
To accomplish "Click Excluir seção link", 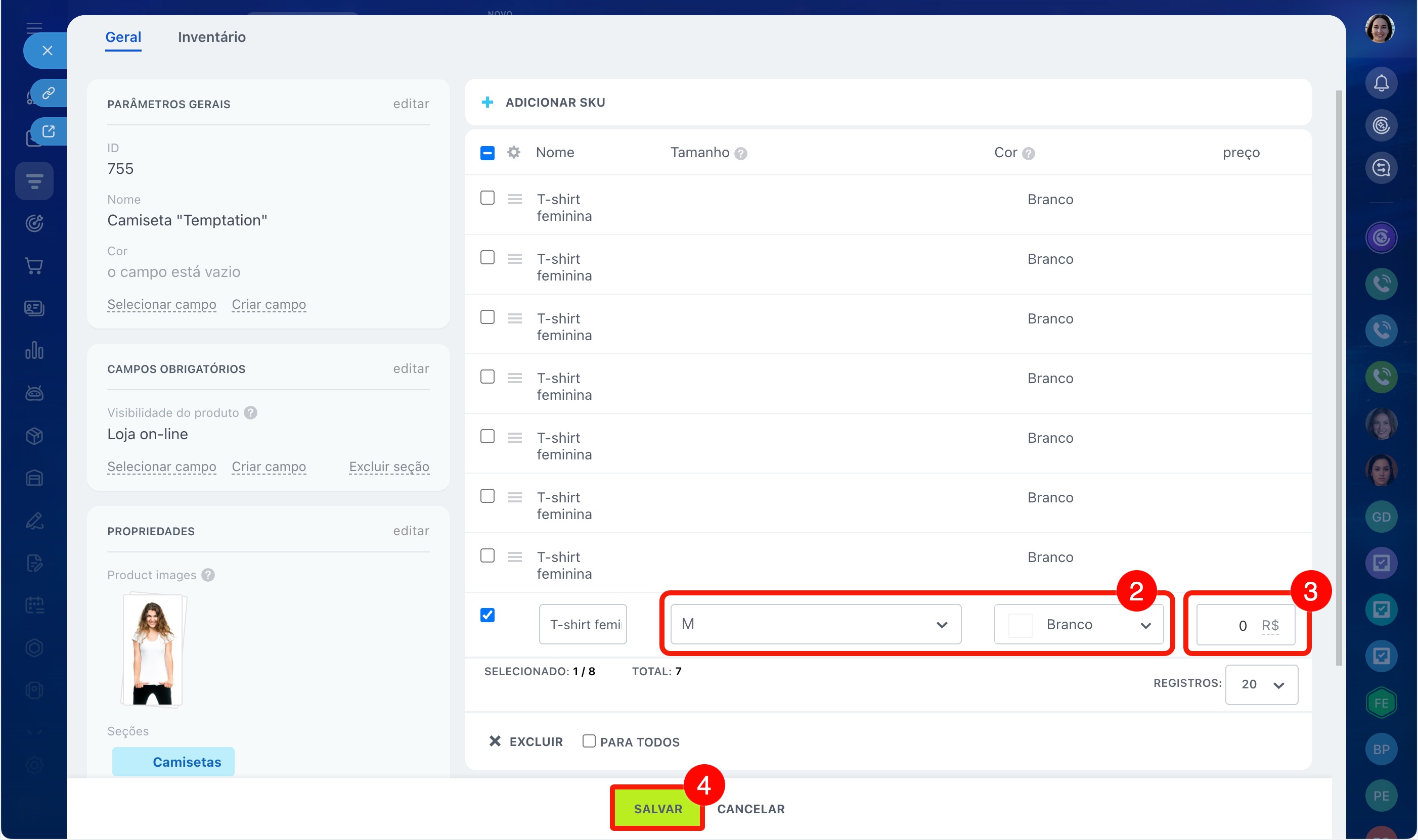I will click(388, 466).
